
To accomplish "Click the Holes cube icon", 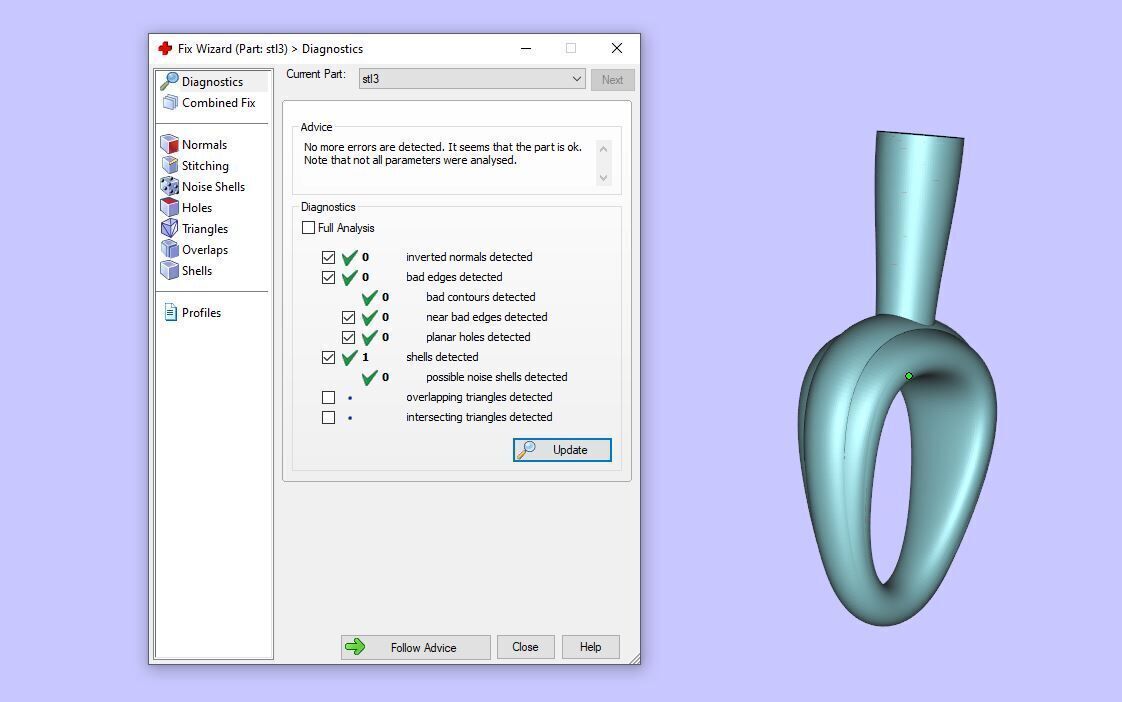I will coord(170,208).
